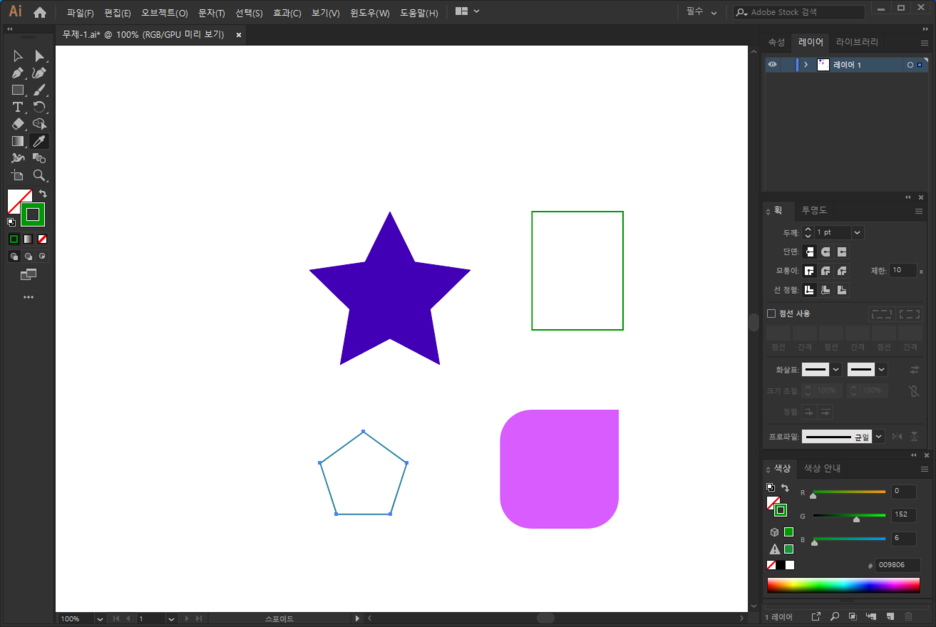Screen dimensions: 936x627
Task: Set butt cap stroke option
Action: 809,252
